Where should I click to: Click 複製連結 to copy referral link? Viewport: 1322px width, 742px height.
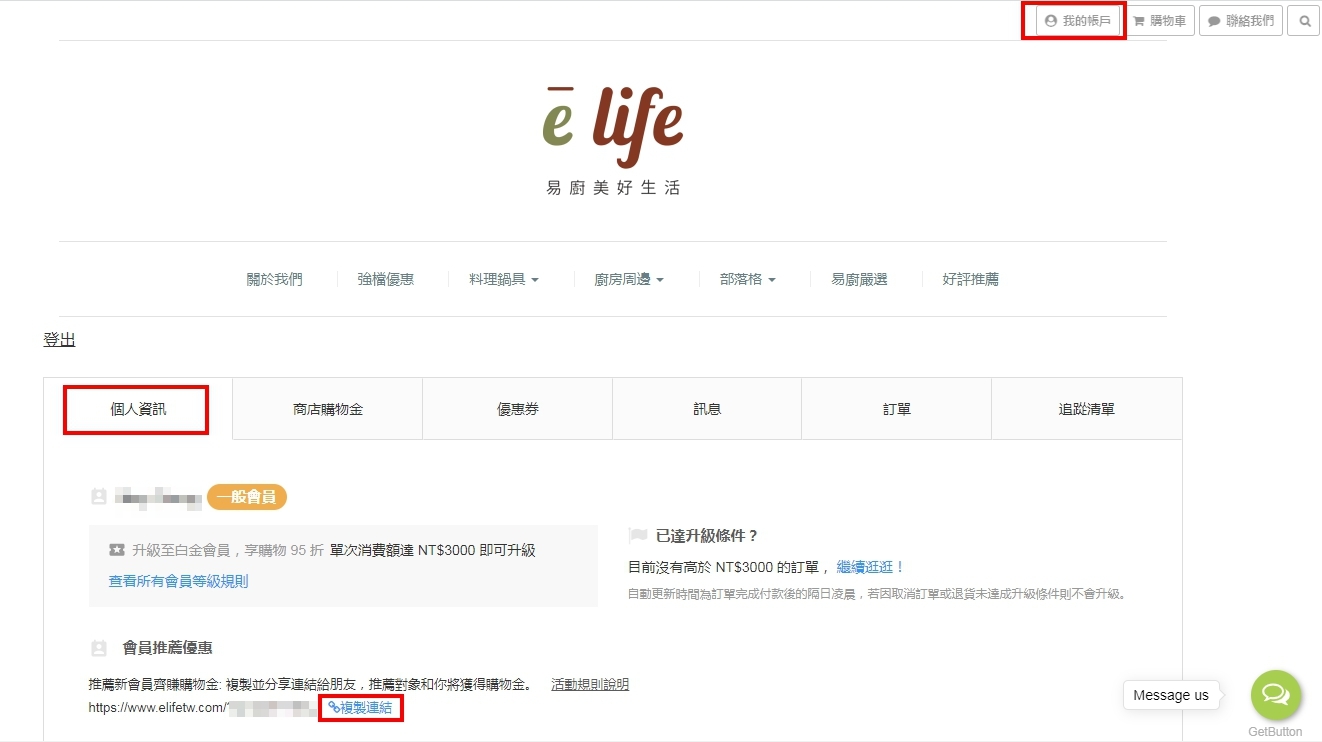360,708
